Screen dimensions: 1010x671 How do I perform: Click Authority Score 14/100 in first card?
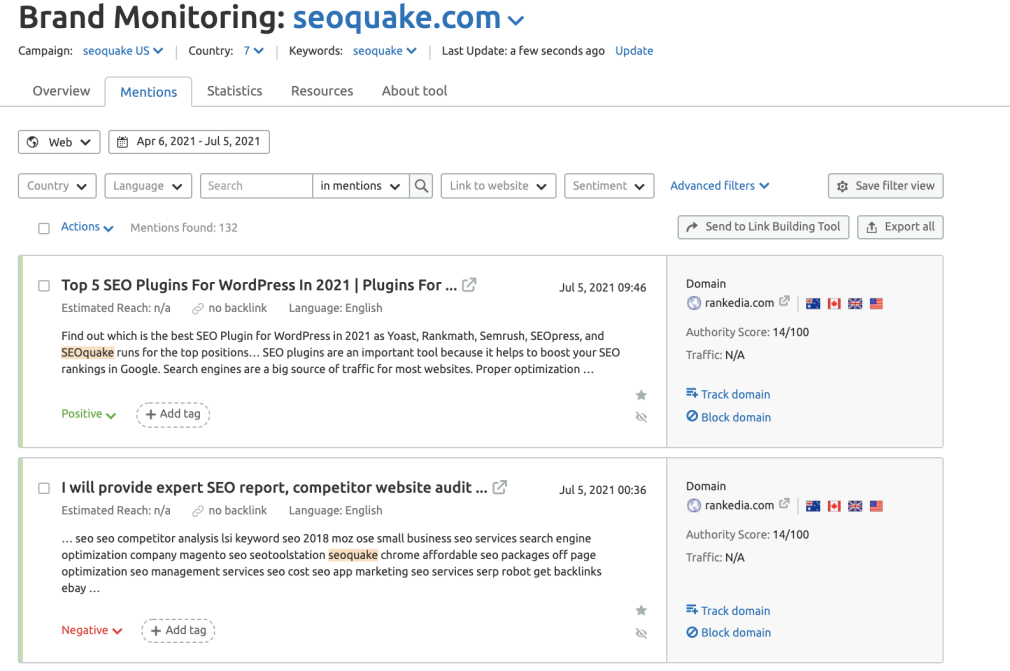[x=747, y=332]
